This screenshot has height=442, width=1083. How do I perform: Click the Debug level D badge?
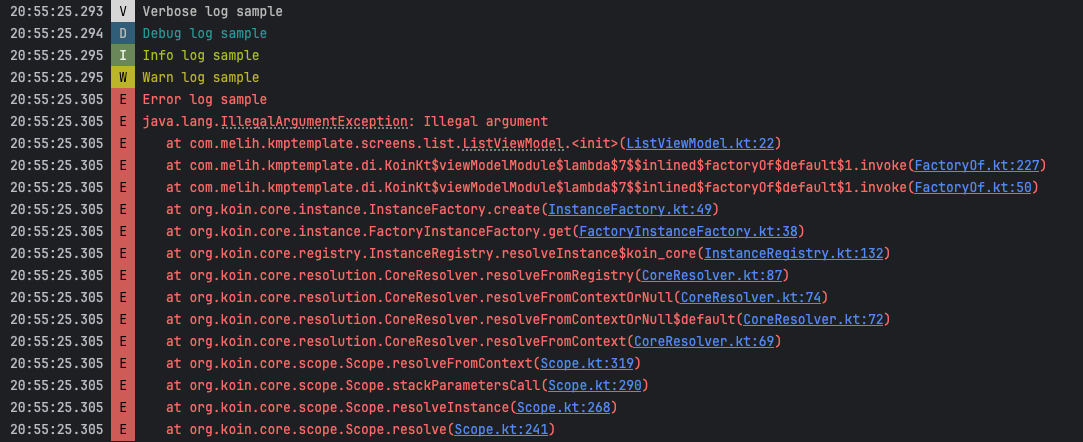(x=122, y=34)
